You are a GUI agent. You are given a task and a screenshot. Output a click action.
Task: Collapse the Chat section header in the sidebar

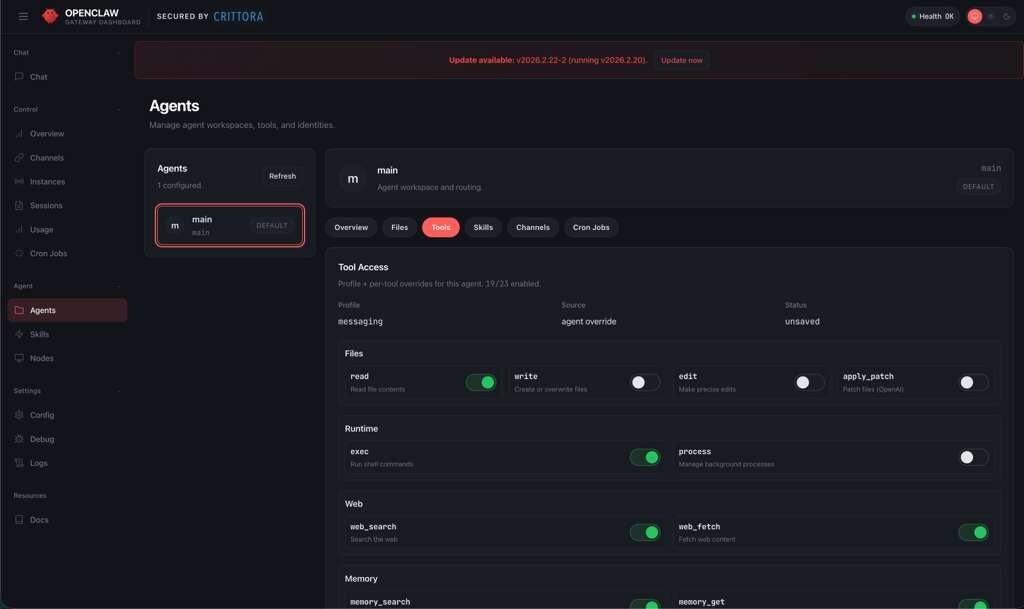tap(118, 53)
